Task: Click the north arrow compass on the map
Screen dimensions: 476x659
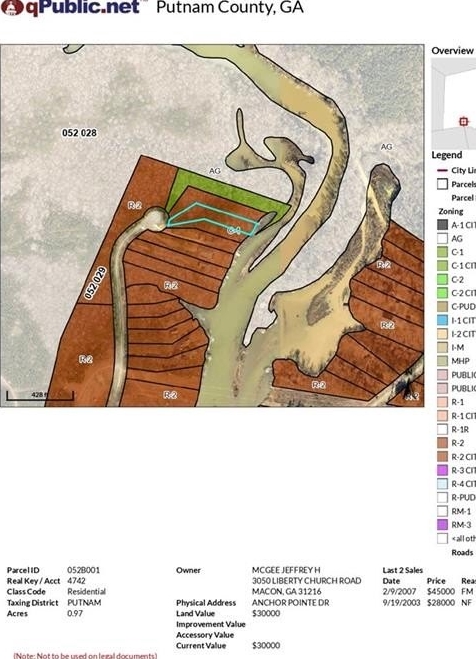Action: 408,386
